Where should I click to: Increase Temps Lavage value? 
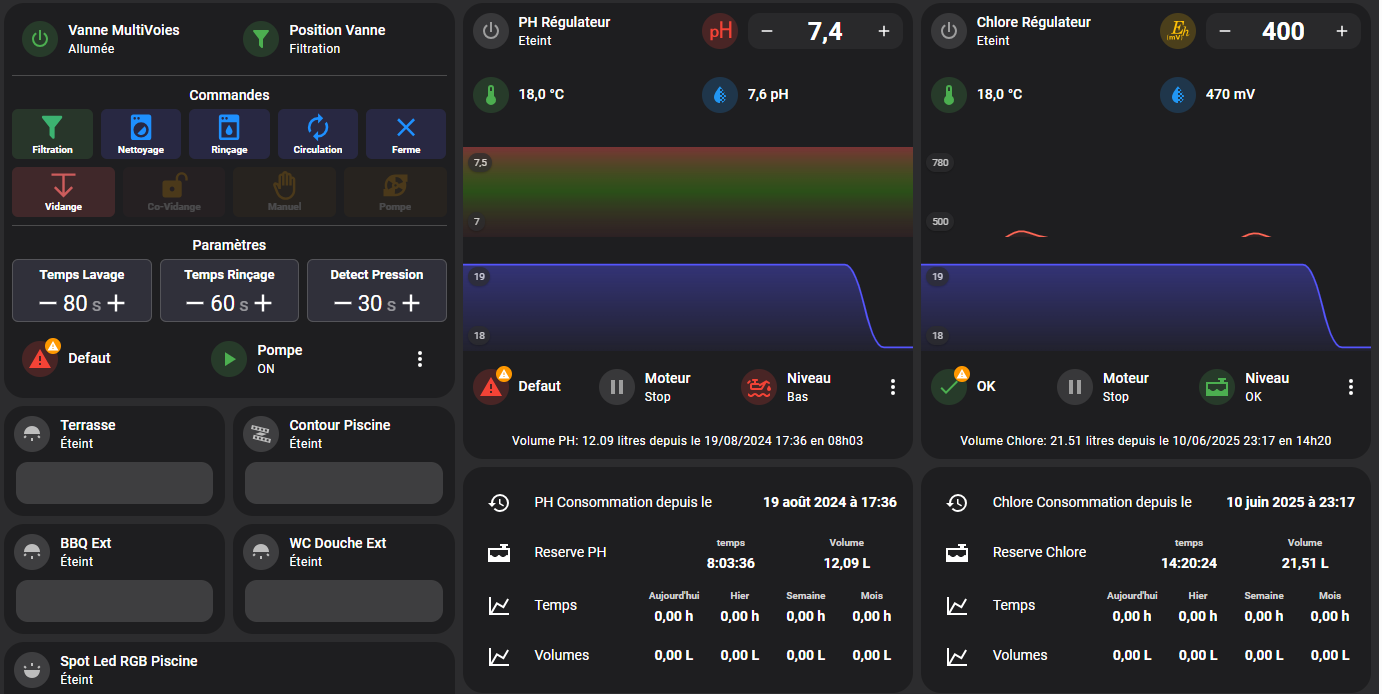point(116,303)
